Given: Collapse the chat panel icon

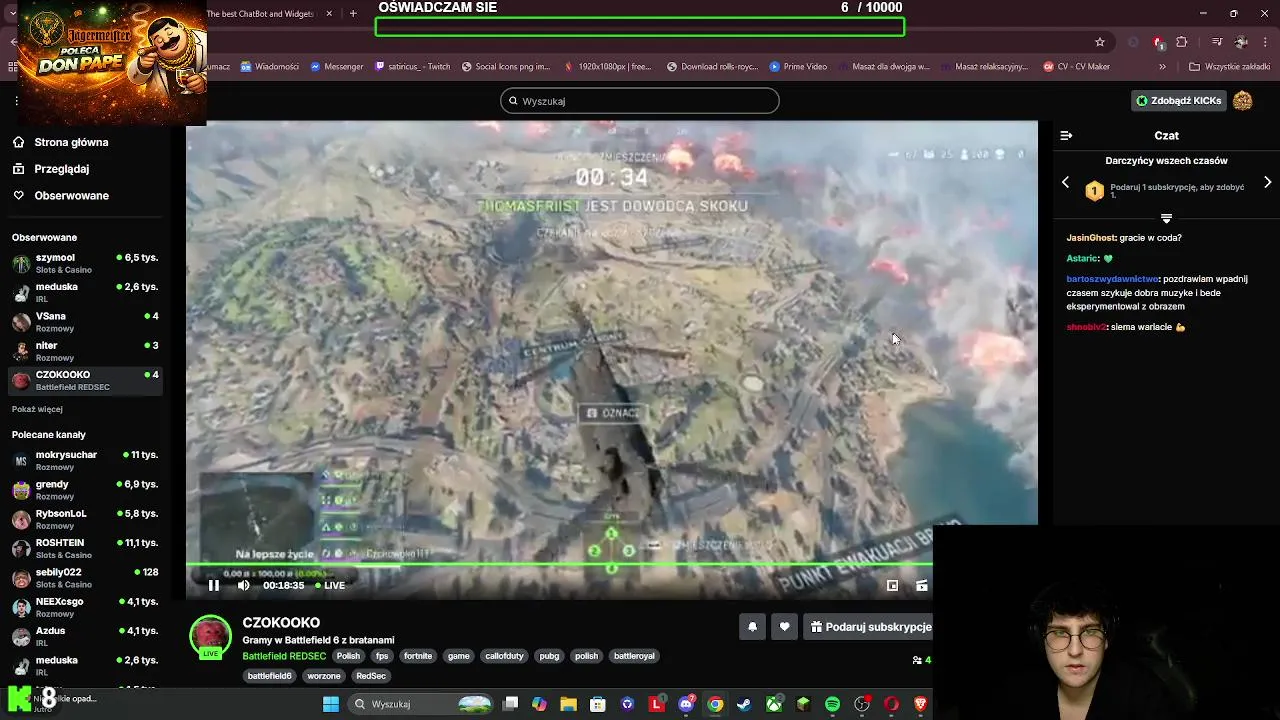Looking at the screenshot, I should (1066, 135).
